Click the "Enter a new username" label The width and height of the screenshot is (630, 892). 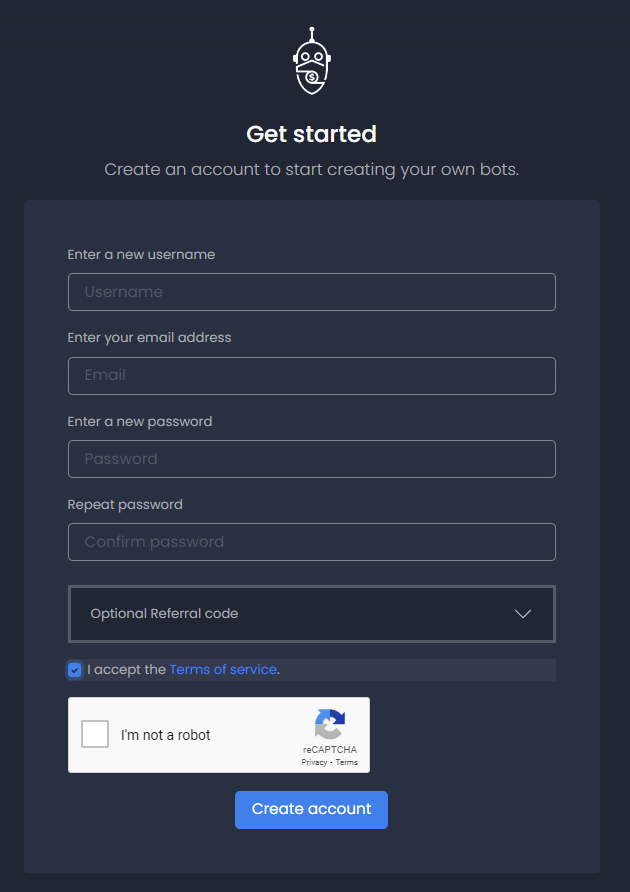point(141,254)
